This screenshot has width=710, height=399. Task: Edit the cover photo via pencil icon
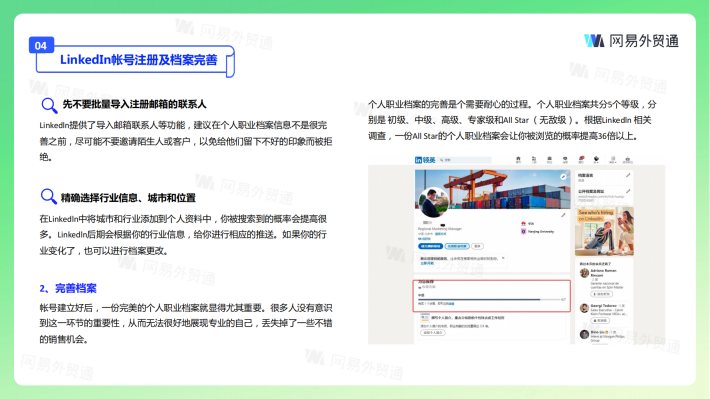pos(563,177)
